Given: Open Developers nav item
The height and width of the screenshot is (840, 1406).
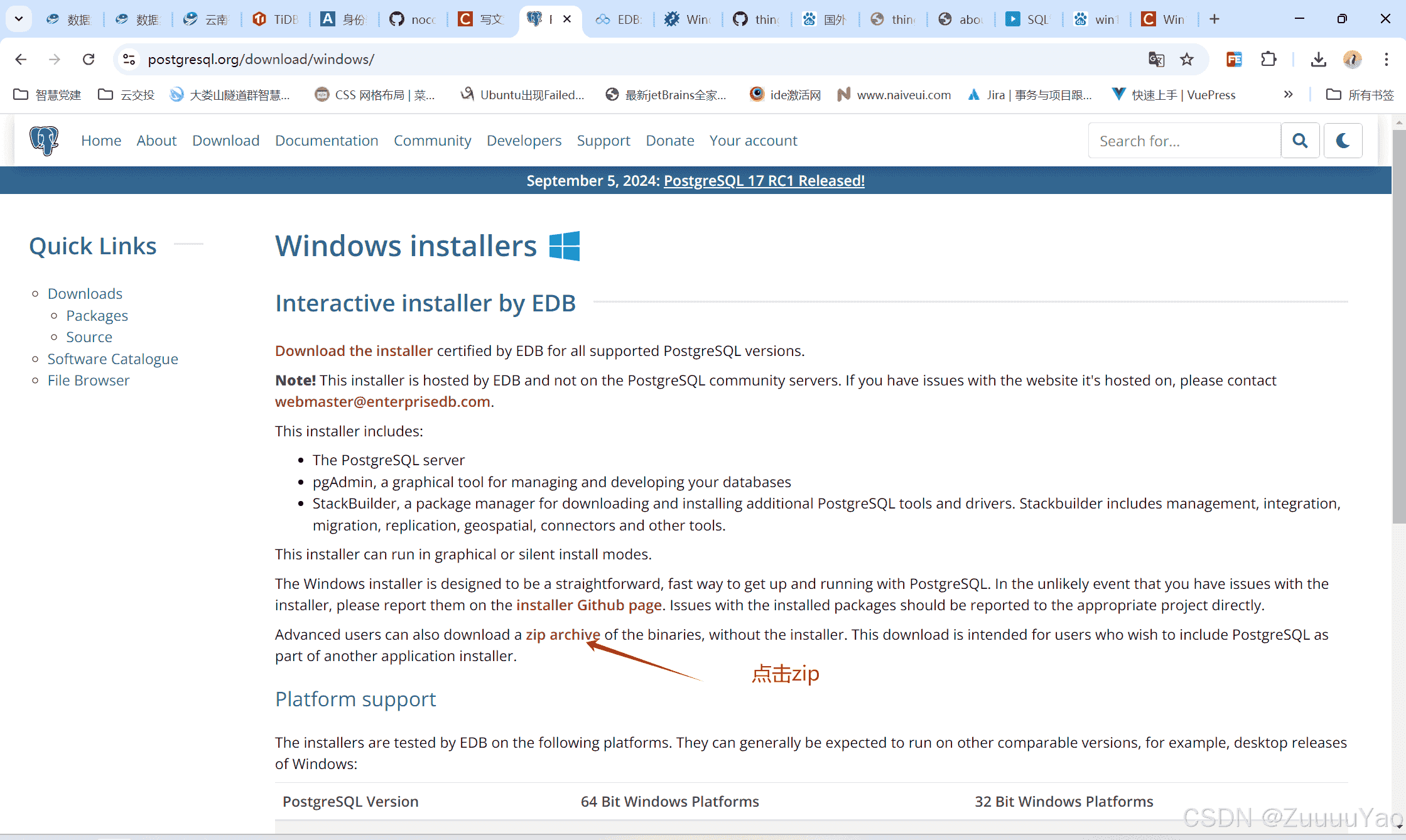Looking at the screenshot, I should pyautogui.click(x=524, y=141).
